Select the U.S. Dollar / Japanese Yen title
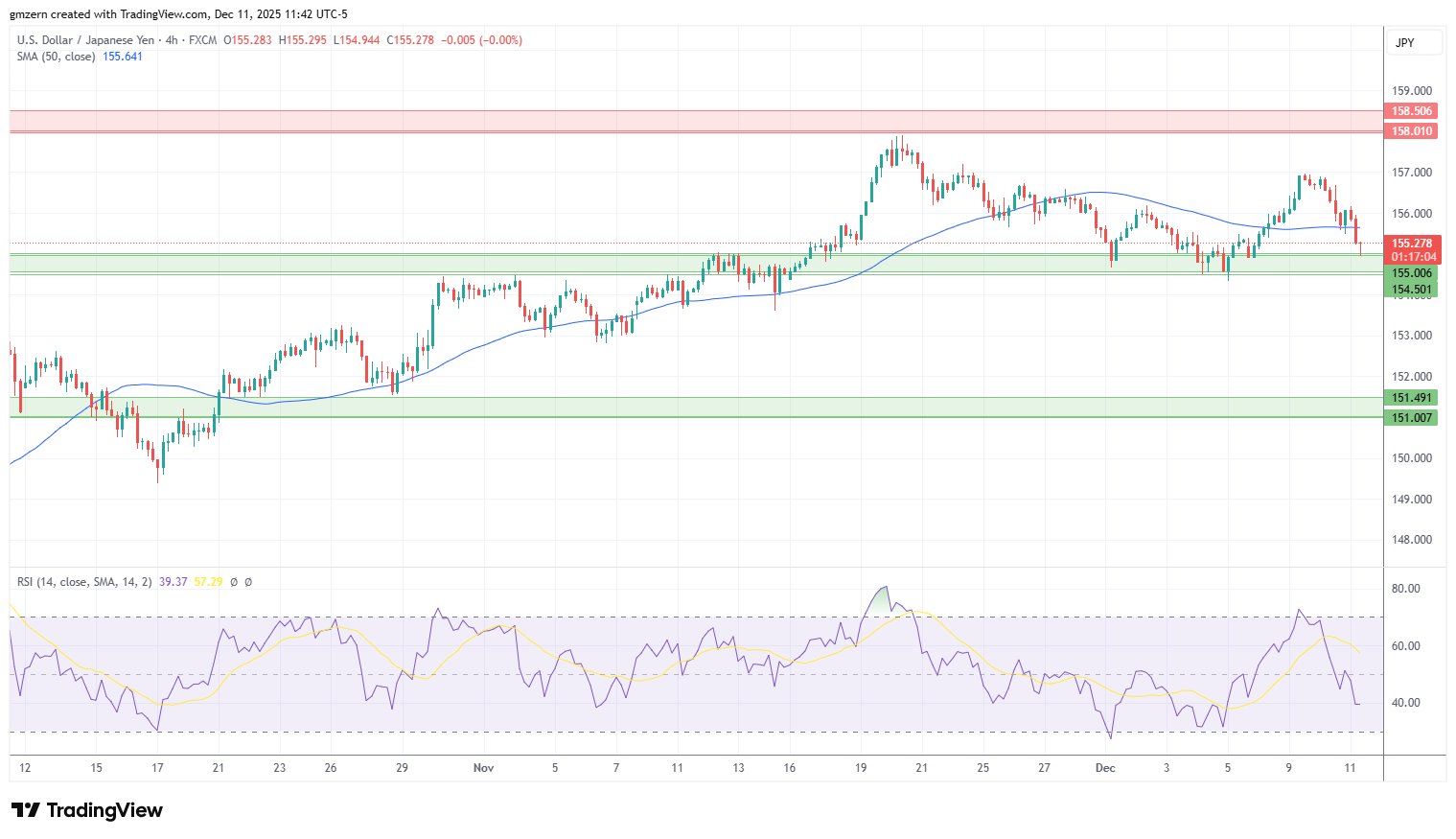This screenshot has width=1456, height=839. tap(85, 40)
